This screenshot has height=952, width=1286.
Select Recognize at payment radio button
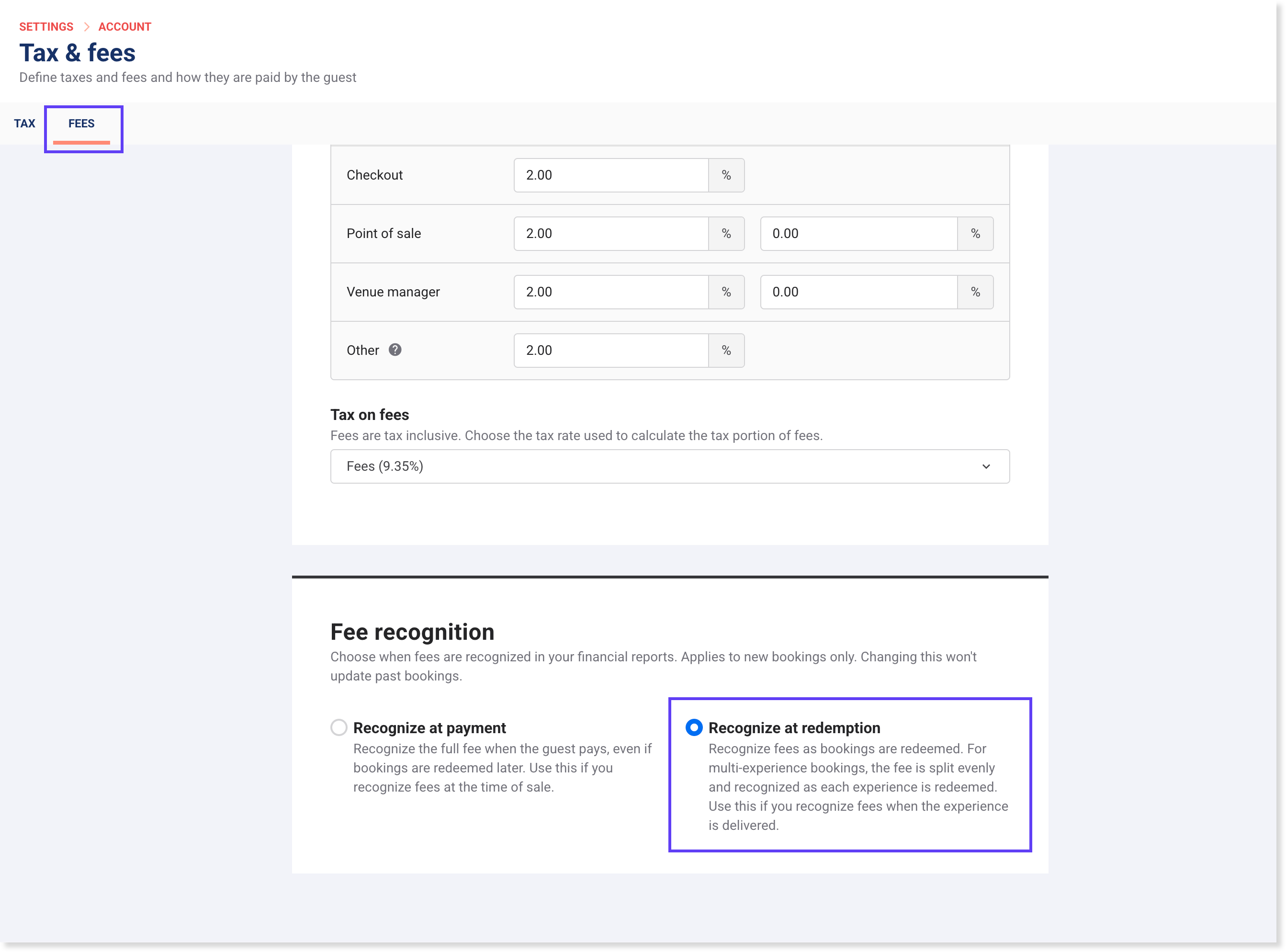[339, 727]
